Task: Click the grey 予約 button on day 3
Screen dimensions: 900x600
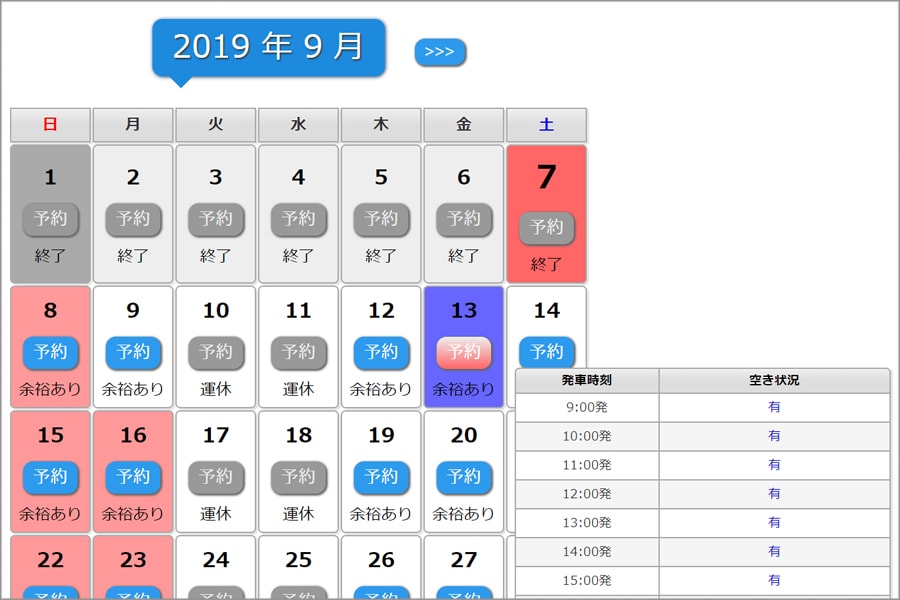Action: (216, 219)
